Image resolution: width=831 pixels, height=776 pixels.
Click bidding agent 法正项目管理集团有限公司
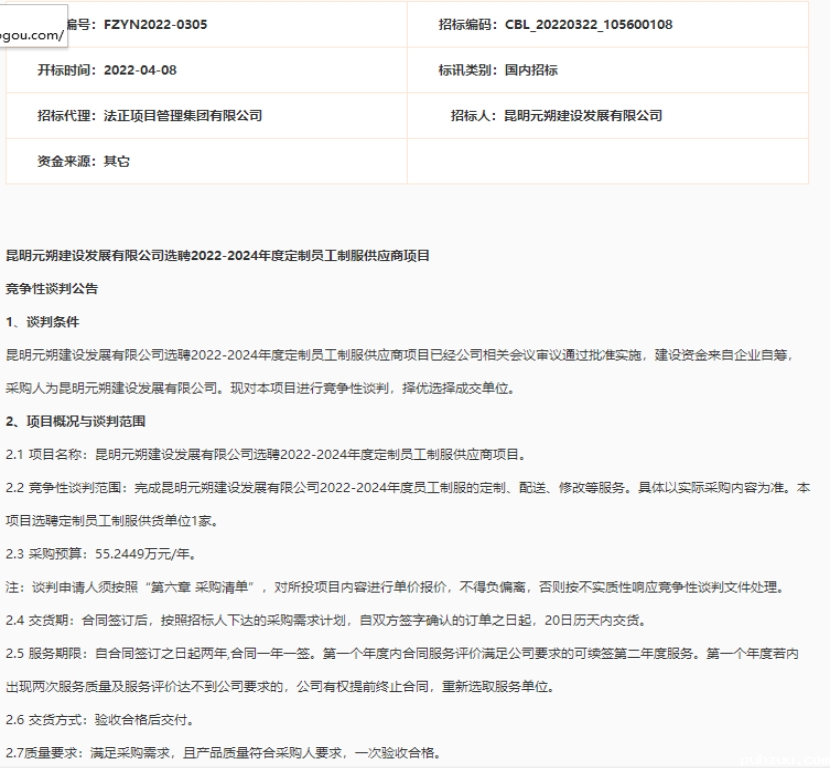pyautogui.click(x=183, y=116)
